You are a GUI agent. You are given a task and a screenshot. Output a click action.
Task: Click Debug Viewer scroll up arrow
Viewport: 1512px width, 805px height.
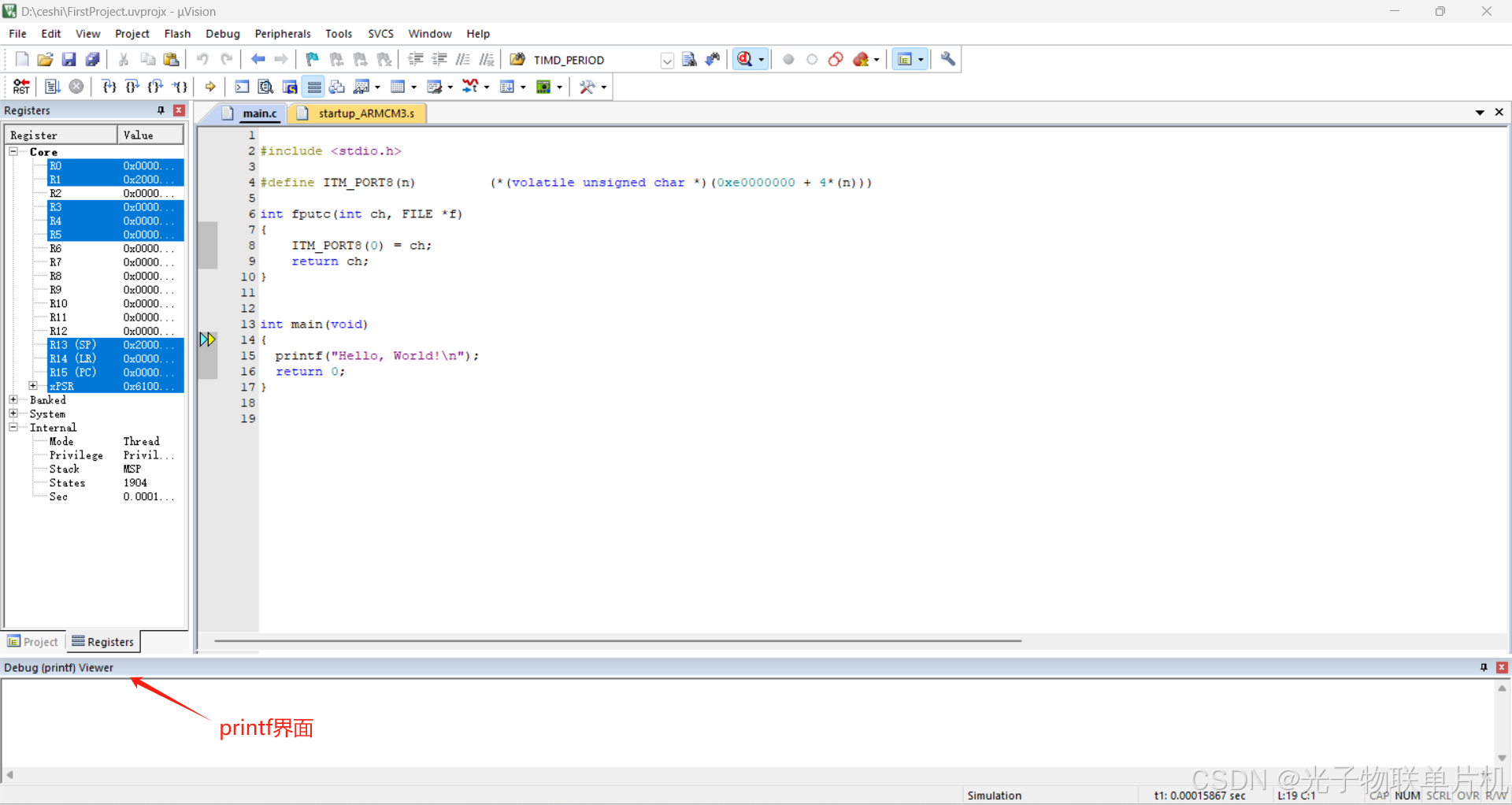coord(1502,688)
